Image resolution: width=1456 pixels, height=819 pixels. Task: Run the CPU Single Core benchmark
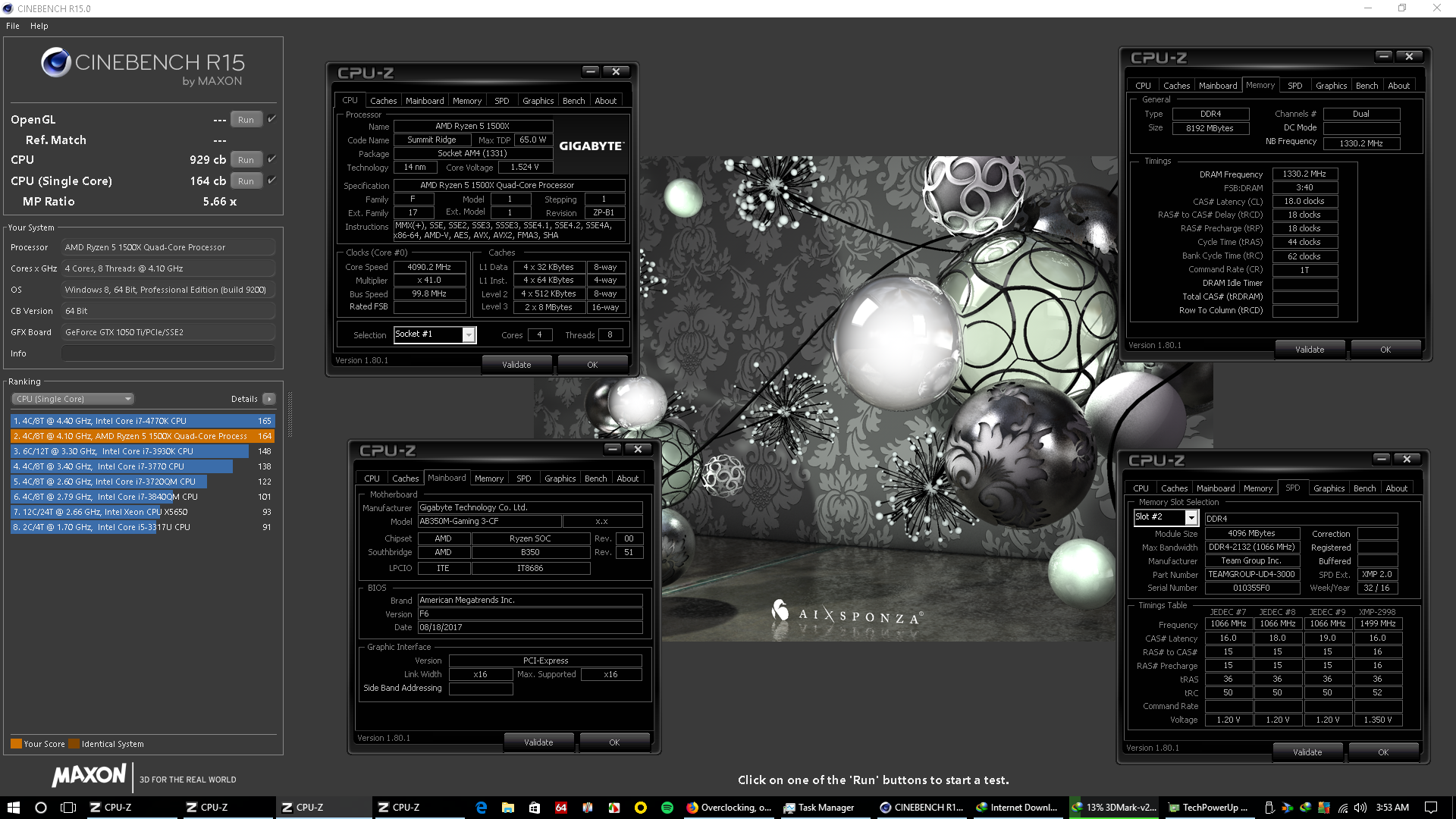click(x=246, y=181)
